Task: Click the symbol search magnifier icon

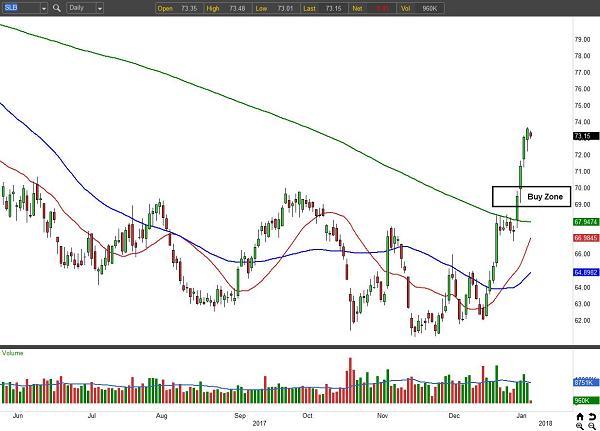Action: [59, 9]
